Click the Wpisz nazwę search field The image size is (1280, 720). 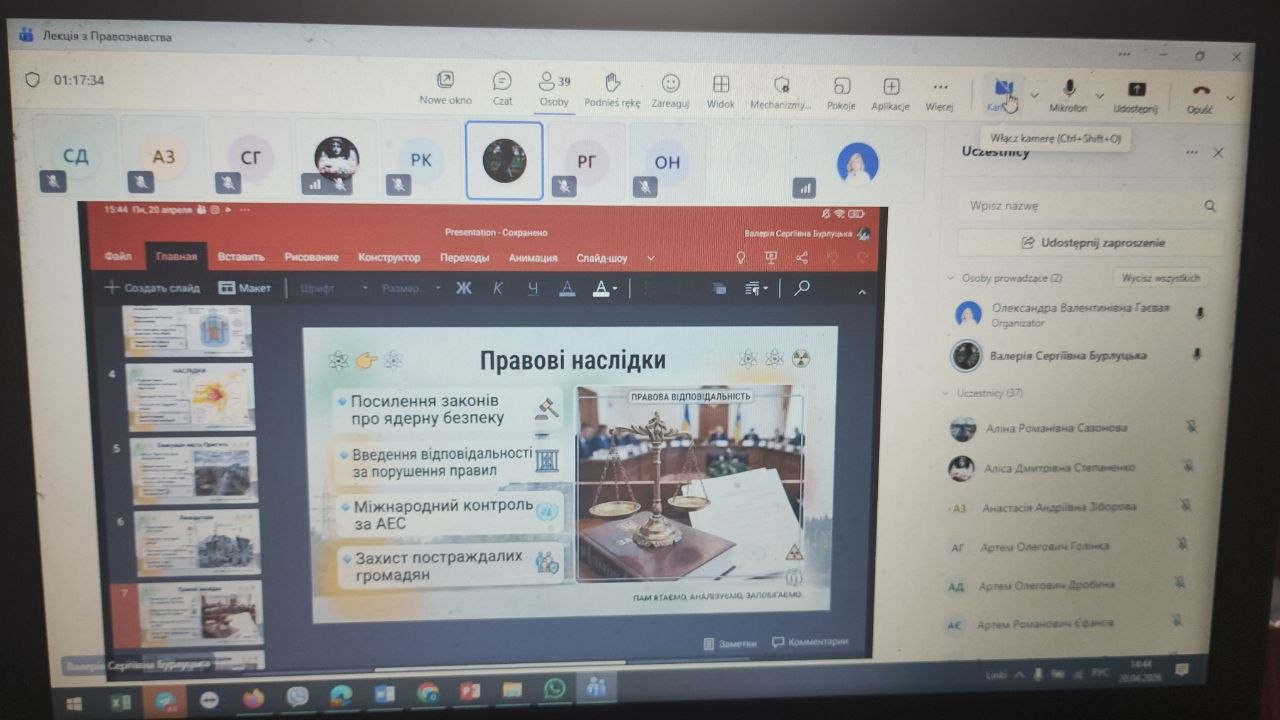pyautogui.click(x=1090, y=206)
